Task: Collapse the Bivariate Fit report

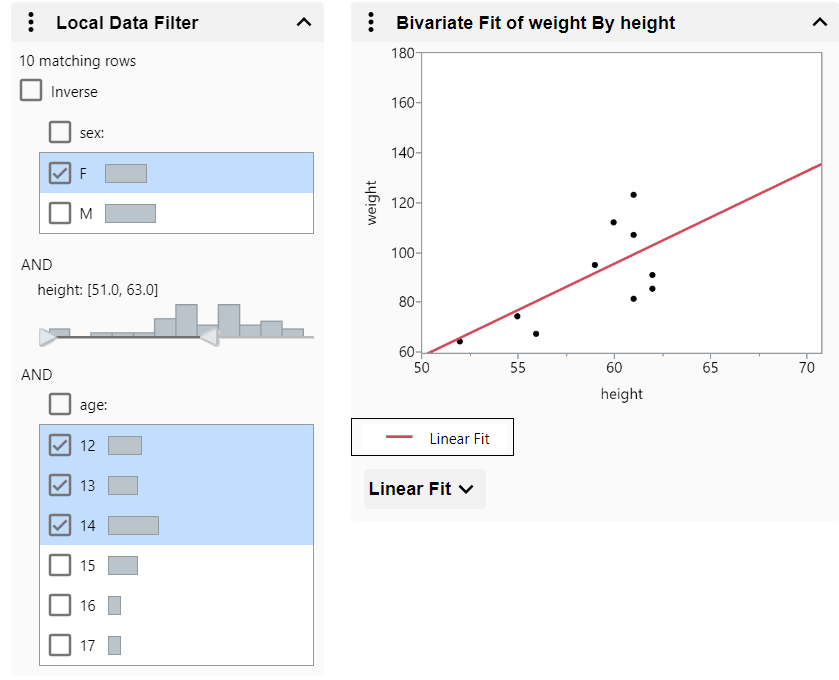Action: [820, 22]
